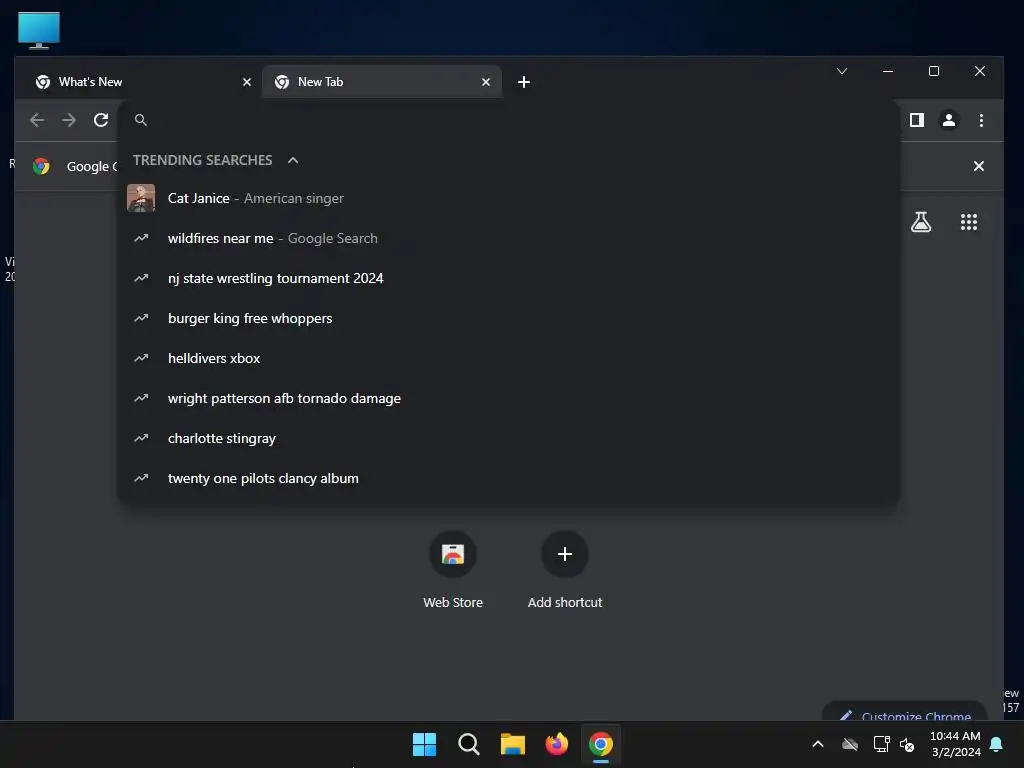The width and height of the screenshot is (1024, 768).
Task: Select wright patterson afb tornado damage
Action: point(508,398)
